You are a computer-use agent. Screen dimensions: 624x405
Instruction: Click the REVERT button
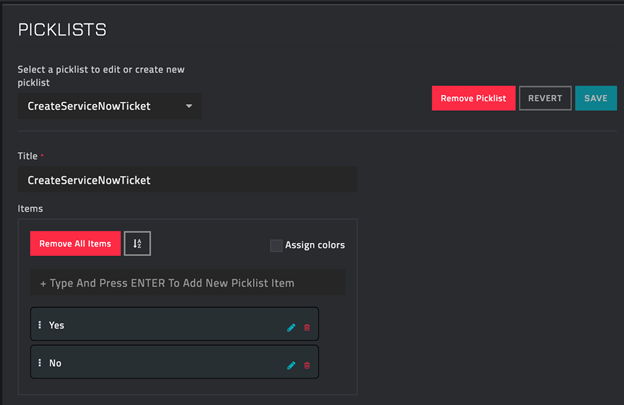click(x=545, y=98)
